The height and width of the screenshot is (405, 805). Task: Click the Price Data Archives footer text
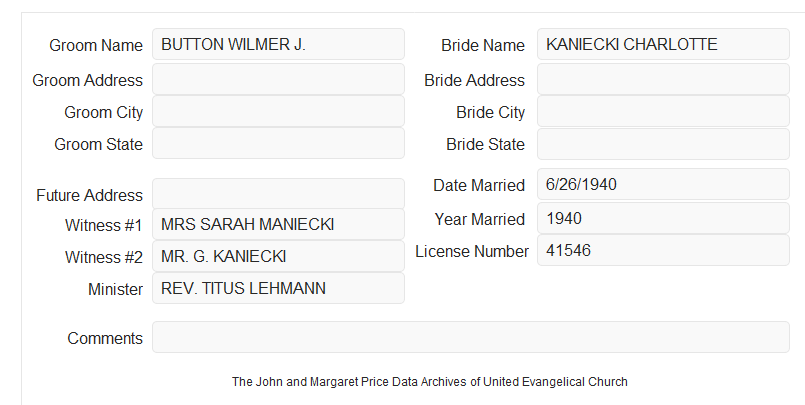pyautogui.click(x=430, y=382)
